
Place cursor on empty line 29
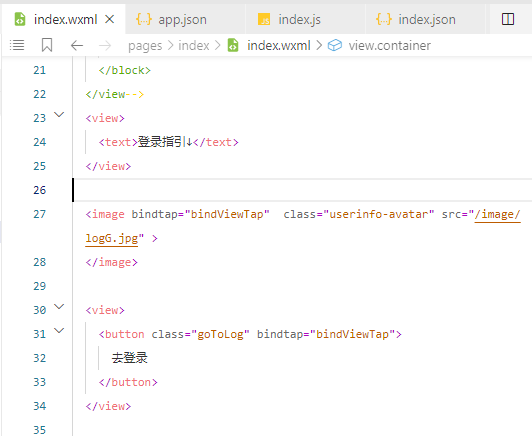pos(302,286)
